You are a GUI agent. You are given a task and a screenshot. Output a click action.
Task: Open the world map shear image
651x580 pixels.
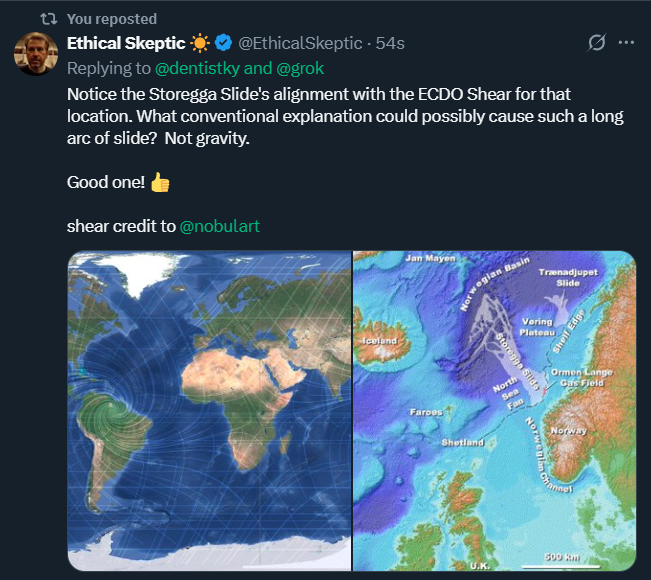pyautogui.click(x=210, y=410)
